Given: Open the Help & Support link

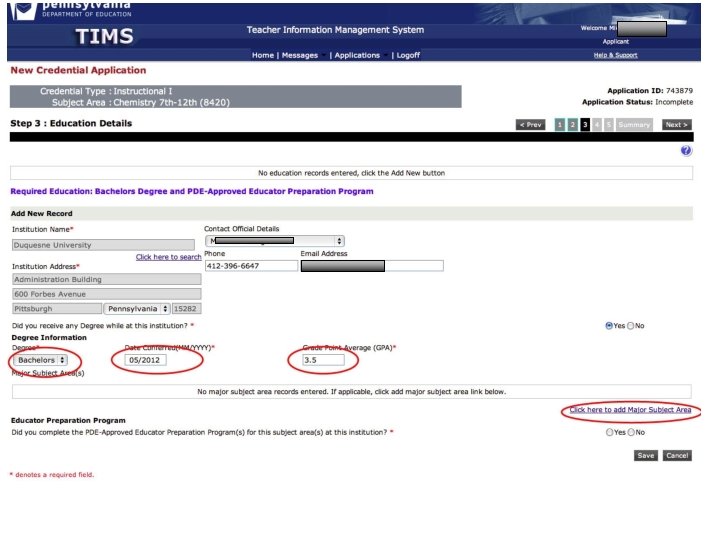Looking at the screenshot, I should click(x=615, y=55).
